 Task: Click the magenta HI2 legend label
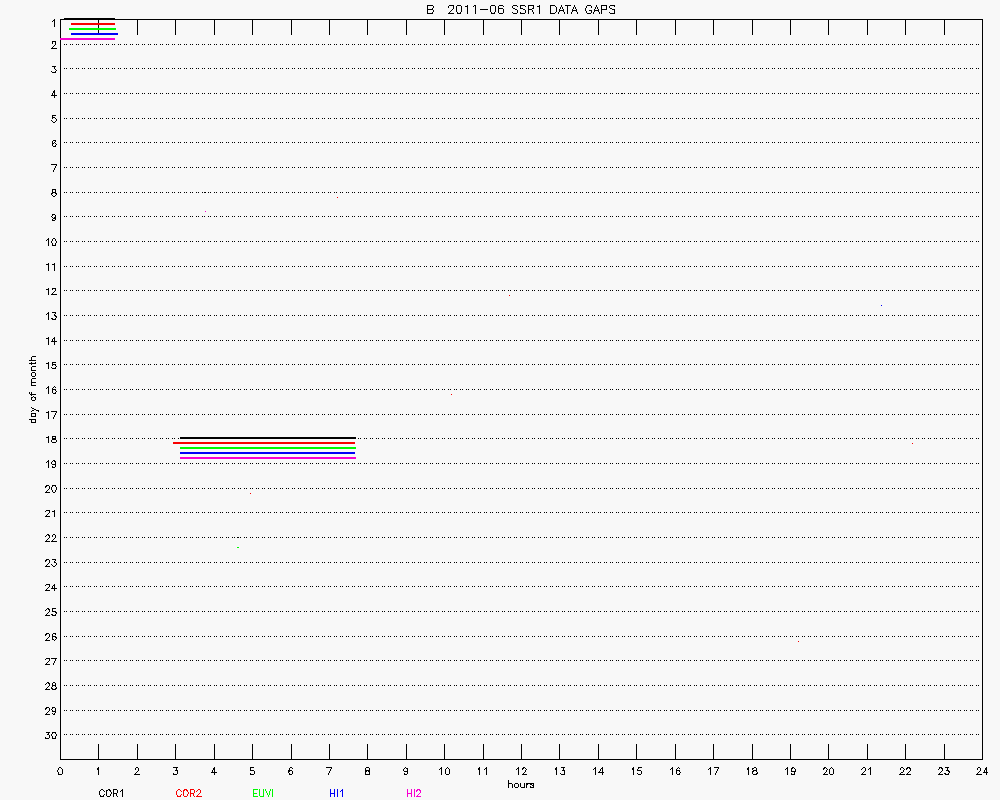coord(414,793)
